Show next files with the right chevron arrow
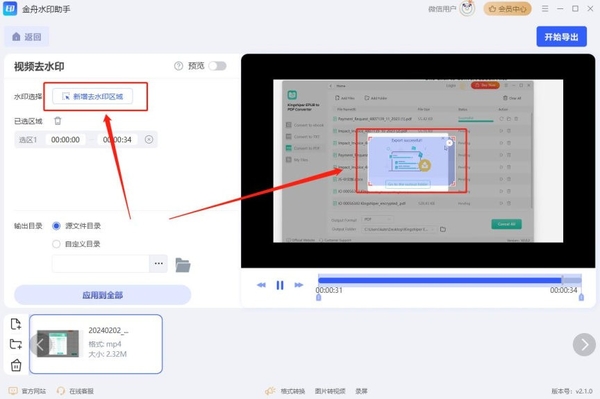 click(584, 345)
